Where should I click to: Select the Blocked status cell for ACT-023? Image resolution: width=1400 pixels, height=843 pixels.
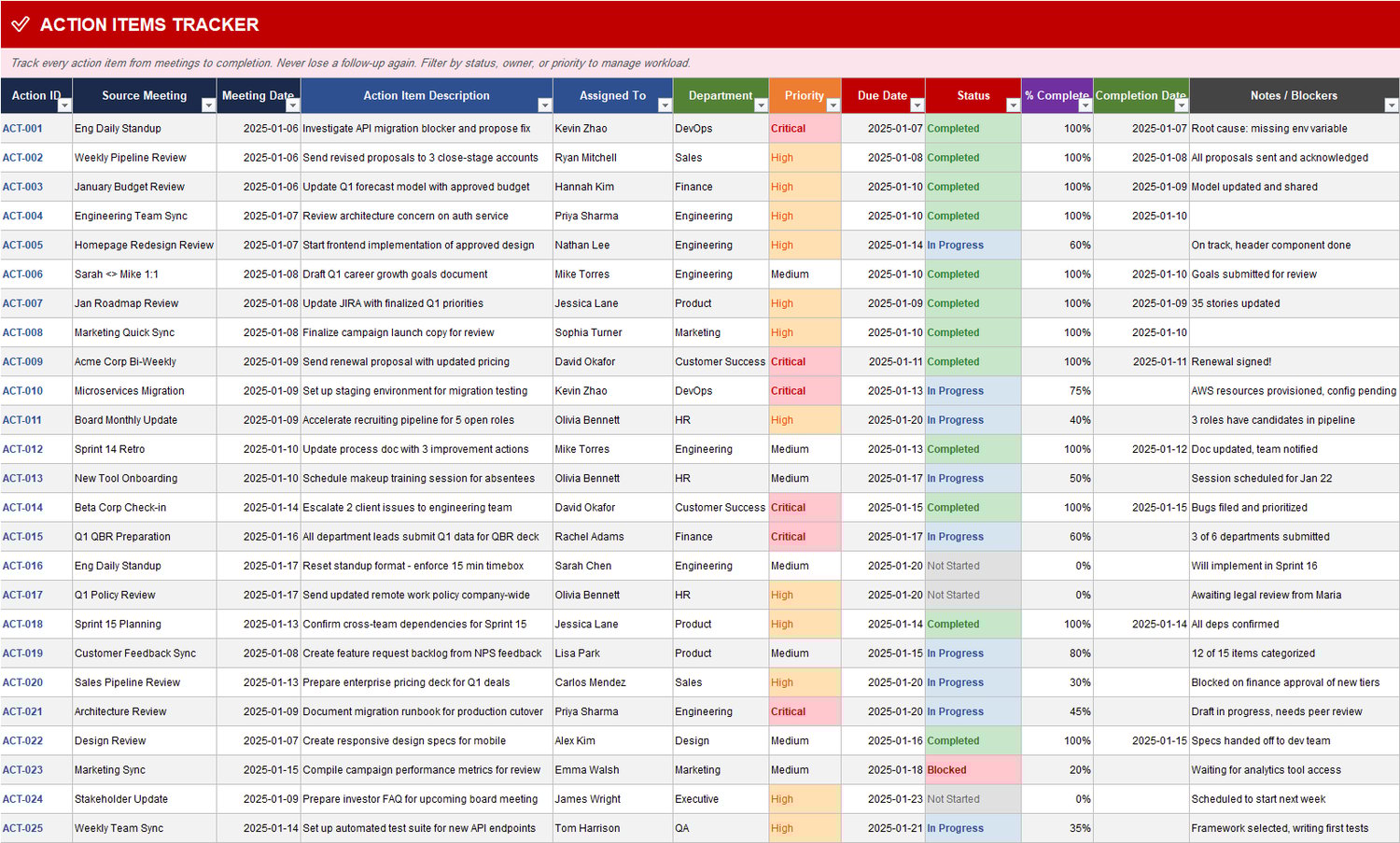point(973,769)
